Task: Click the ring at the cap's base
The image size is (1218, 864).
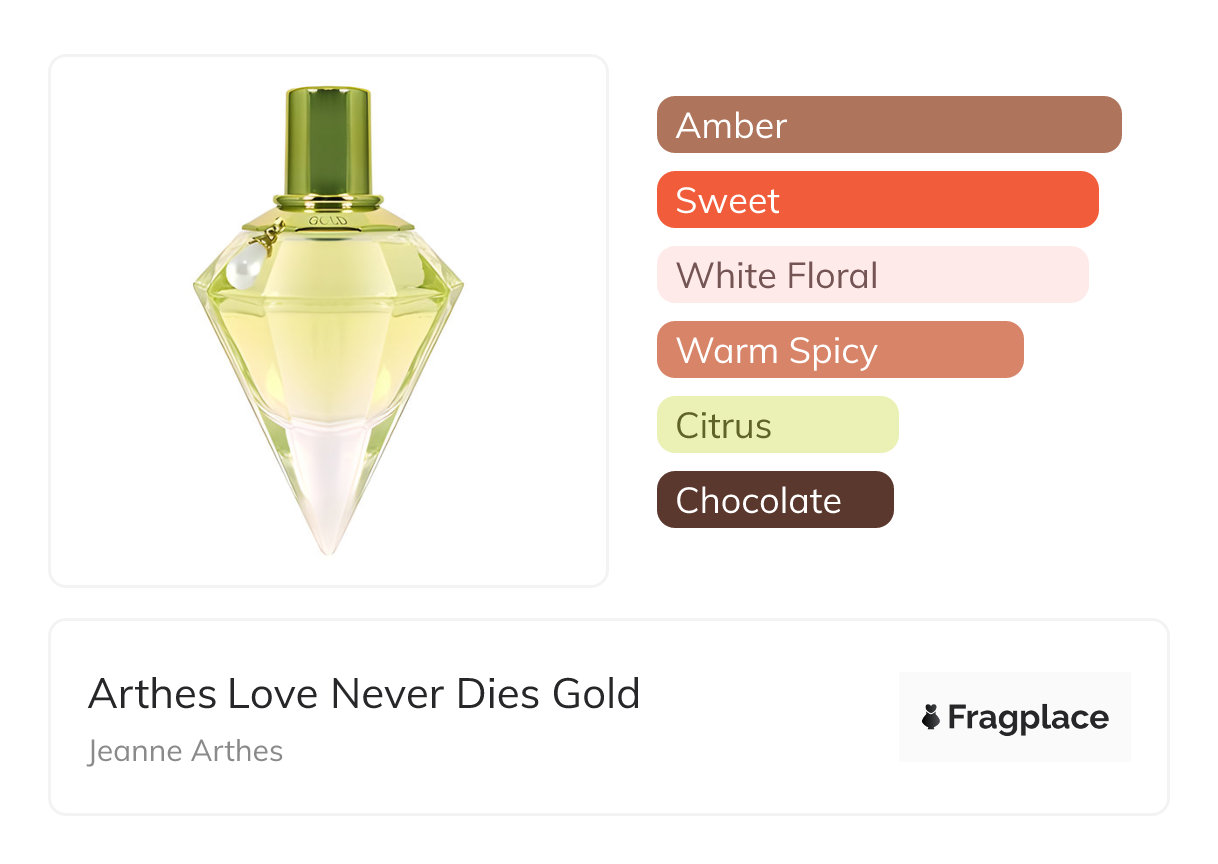Action: [328, 200]
